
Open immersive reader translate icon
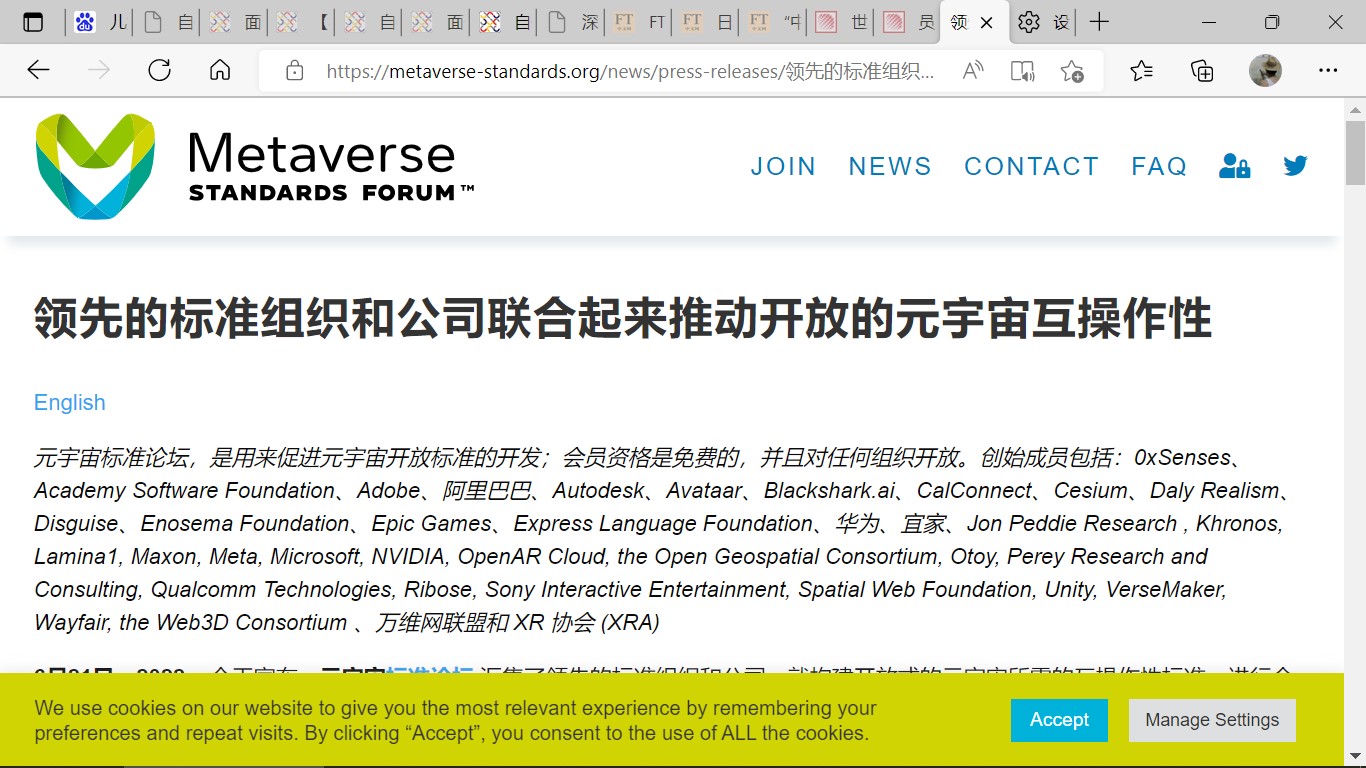1022,70
